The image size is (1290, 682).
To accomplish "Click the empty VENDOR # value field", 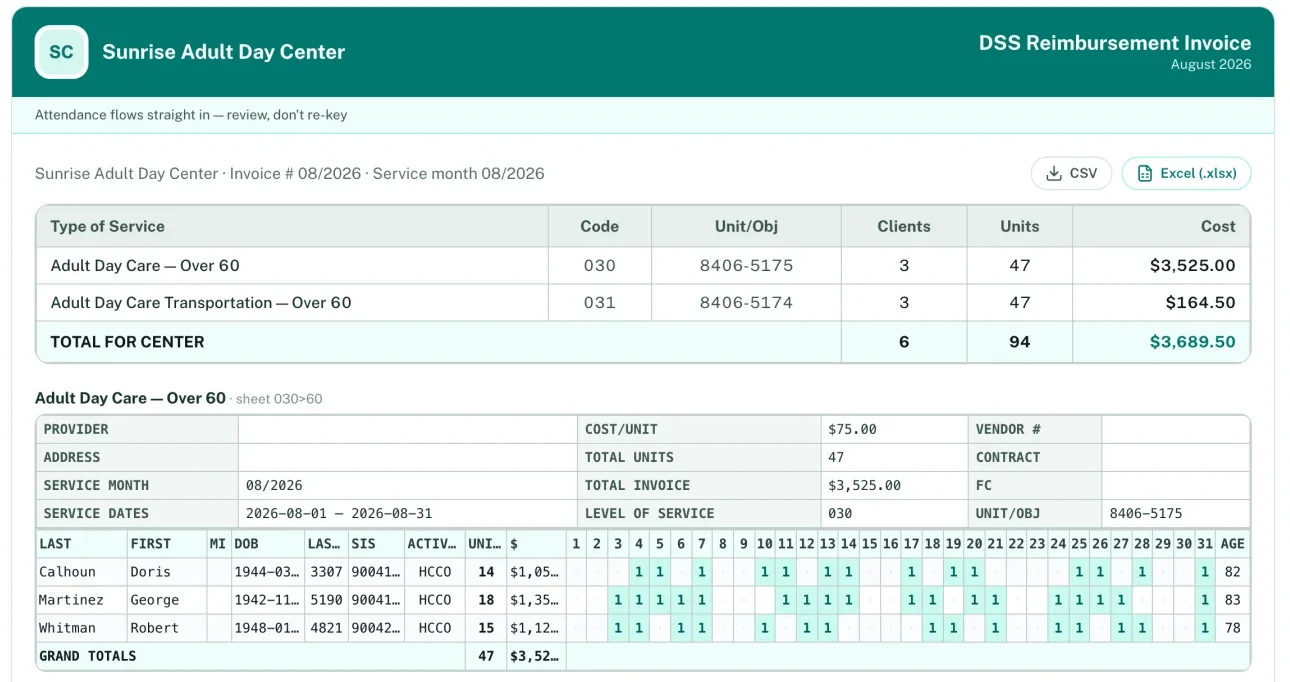I will (x=1175, y=429).
